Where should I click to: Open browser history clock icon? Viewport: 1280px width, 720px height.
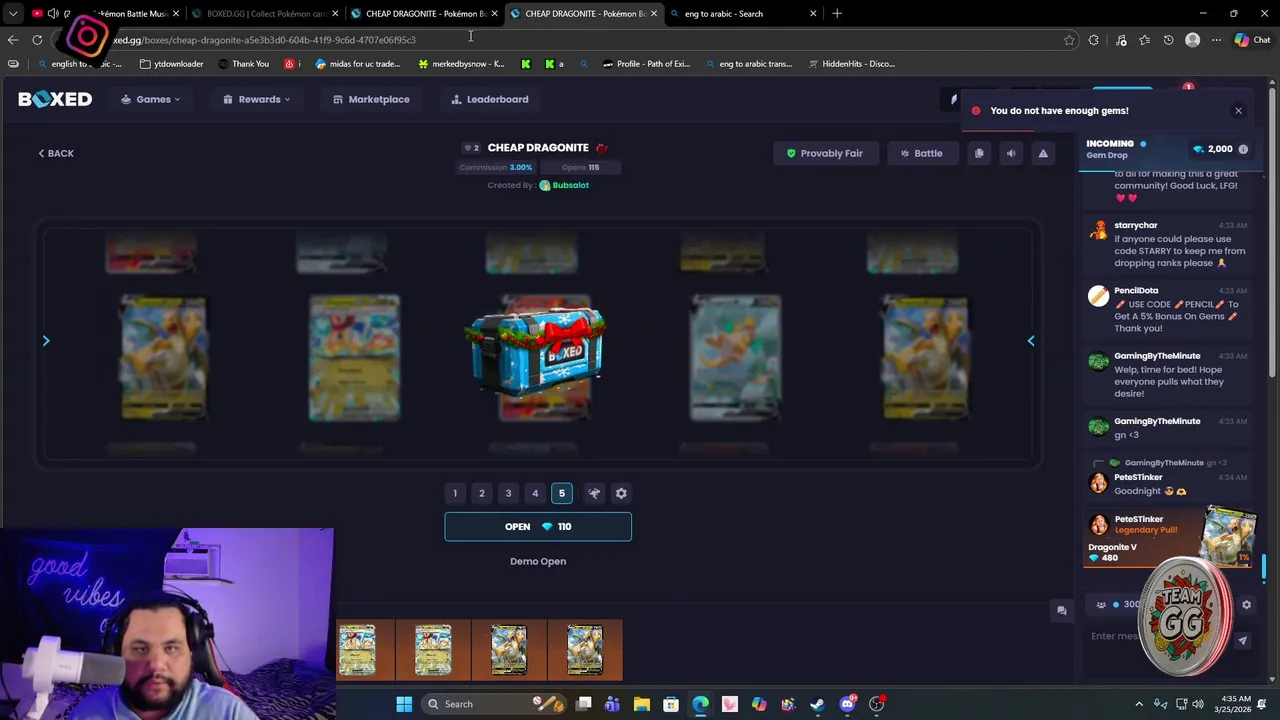pyautogui.click(x=1168, y=40)
